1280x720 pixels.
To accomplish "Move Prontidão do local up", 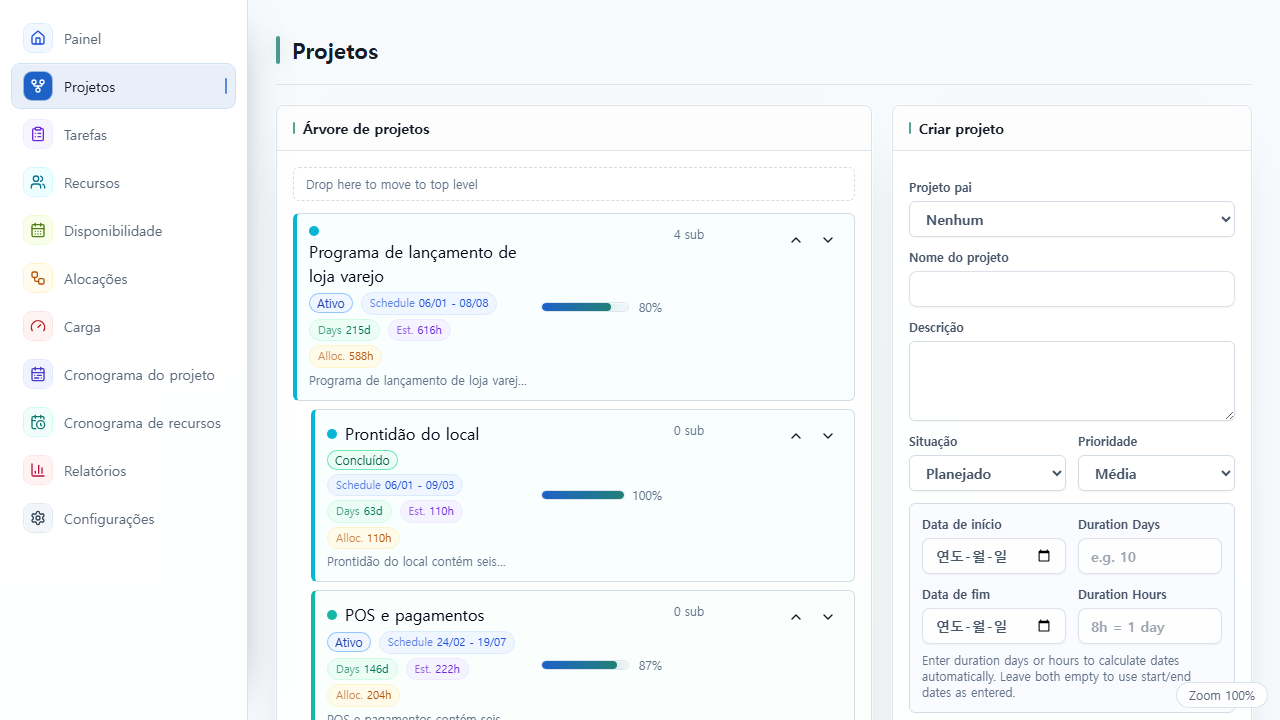I will [x=796, y=436].
